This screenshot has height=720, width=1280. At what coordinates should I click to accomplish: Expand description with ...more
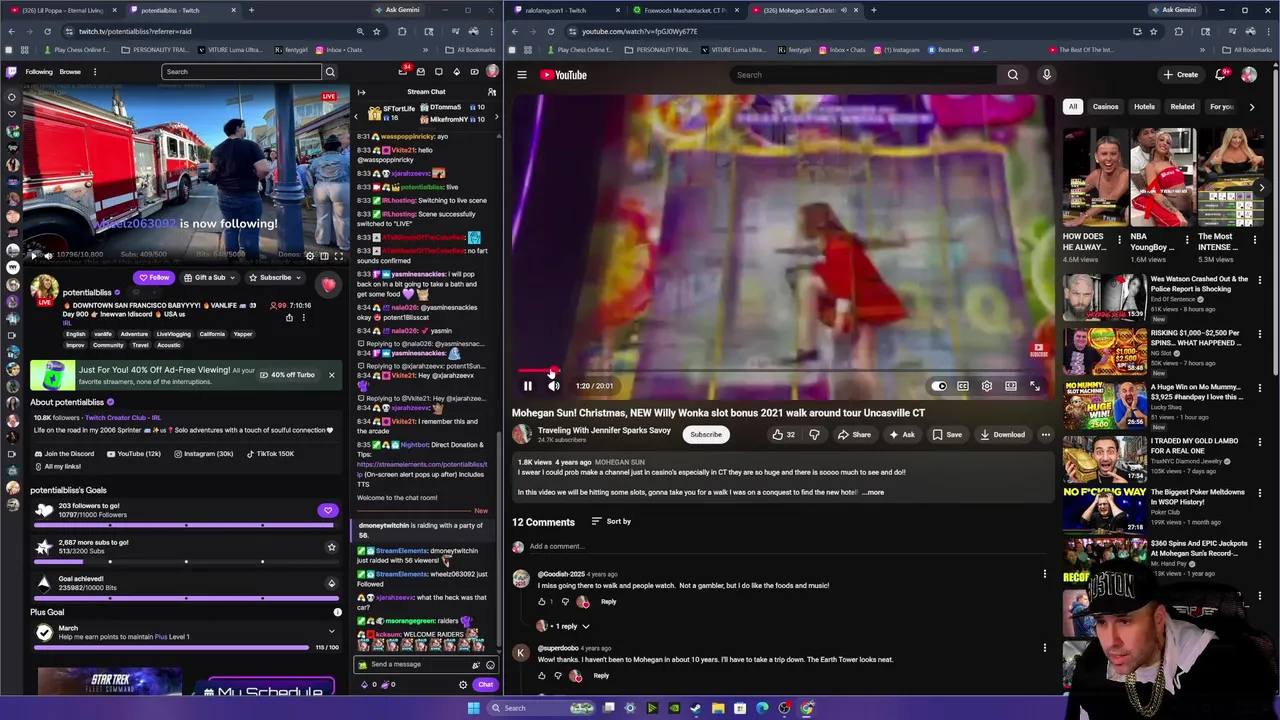pyautogui.click(x=874, y=492)
